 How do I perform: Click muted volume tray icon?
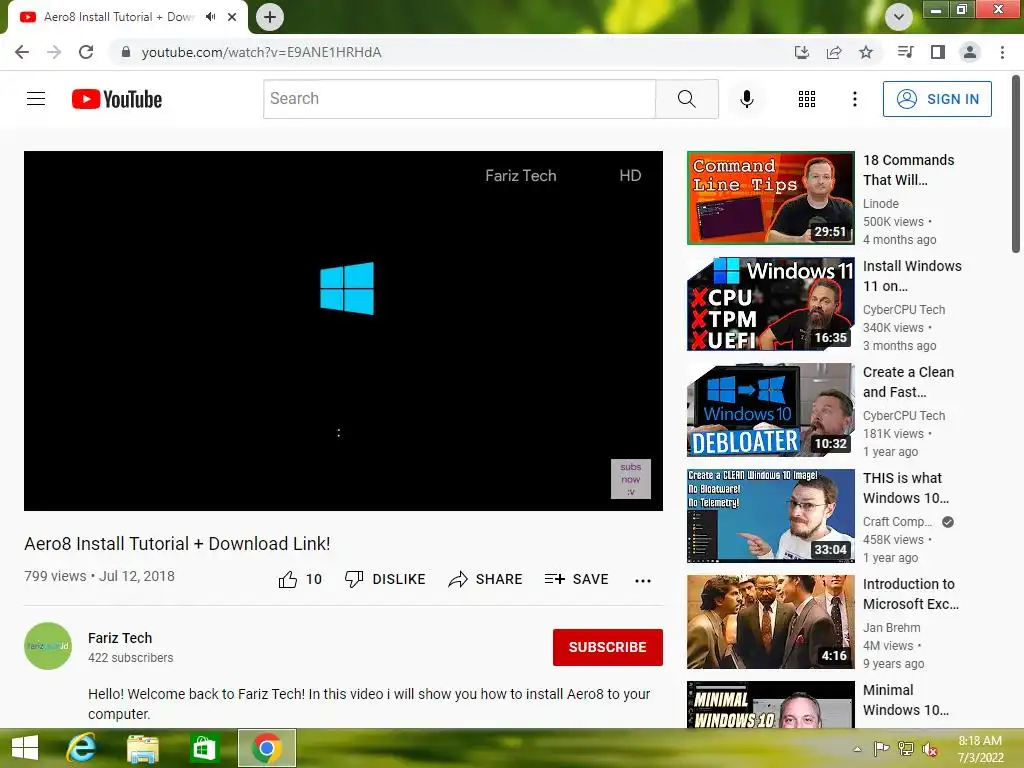(x=930, y=749)
